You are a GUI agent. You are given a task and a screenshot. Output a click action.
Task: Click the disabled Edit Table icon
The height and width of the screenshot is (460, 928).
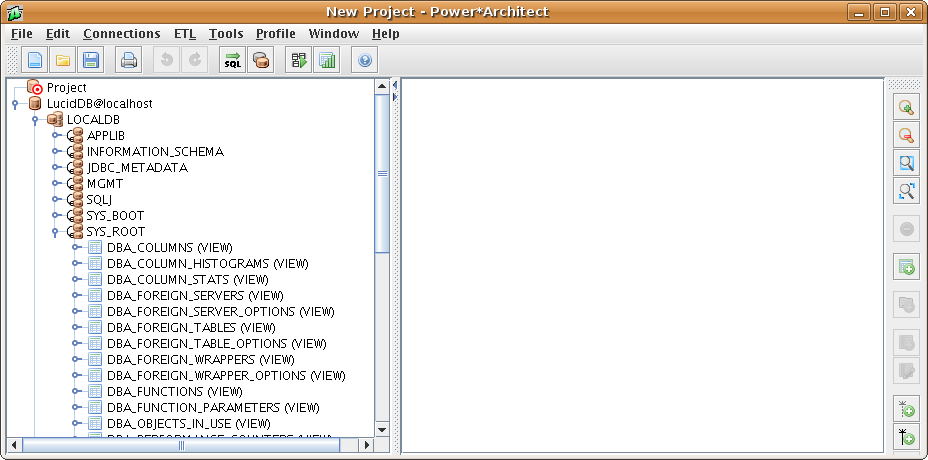coord(906,371)
